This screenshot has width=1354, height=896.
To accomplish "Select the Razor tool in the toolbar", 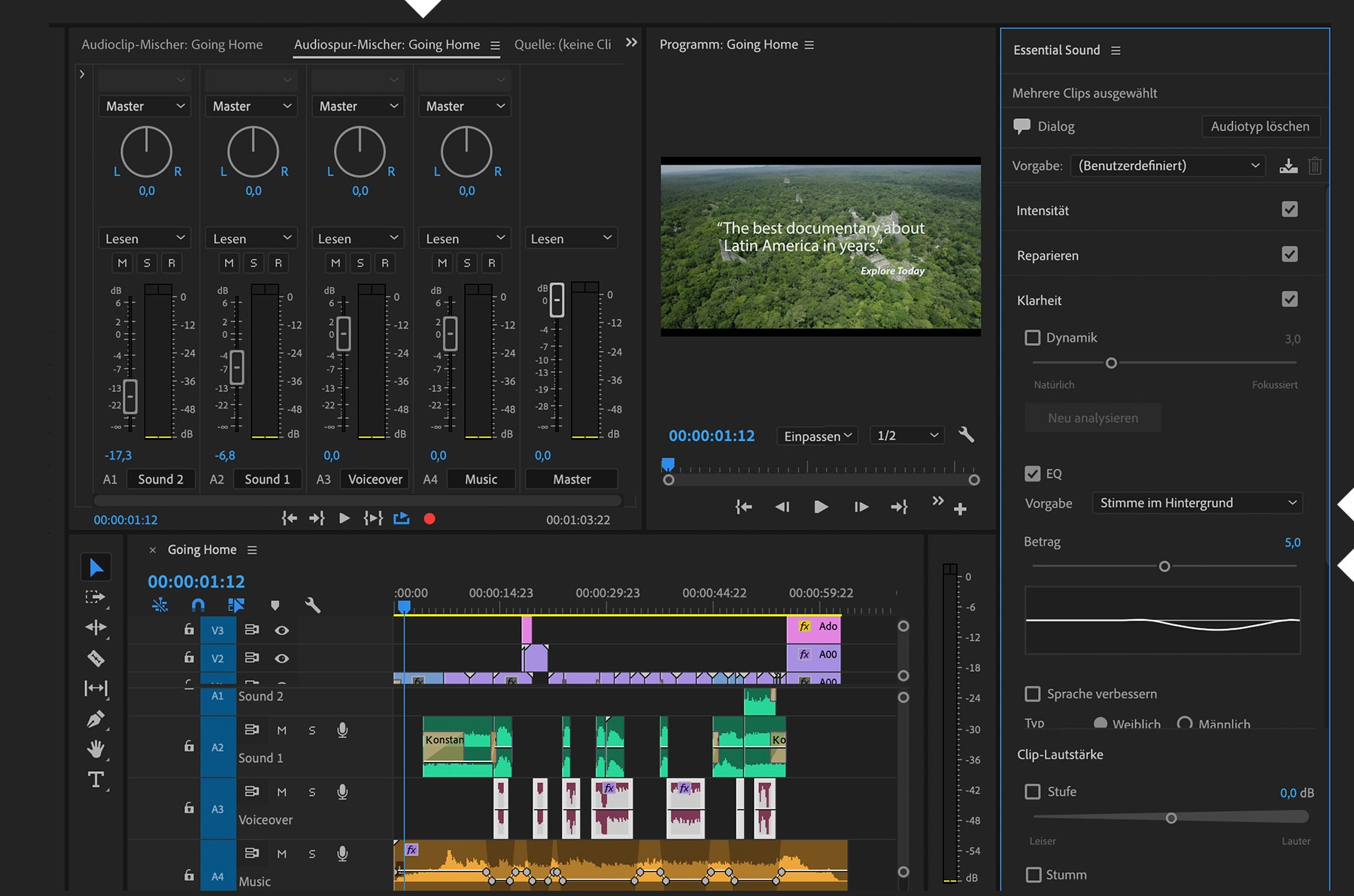I will pyautogui.click(x=96, y=658).
